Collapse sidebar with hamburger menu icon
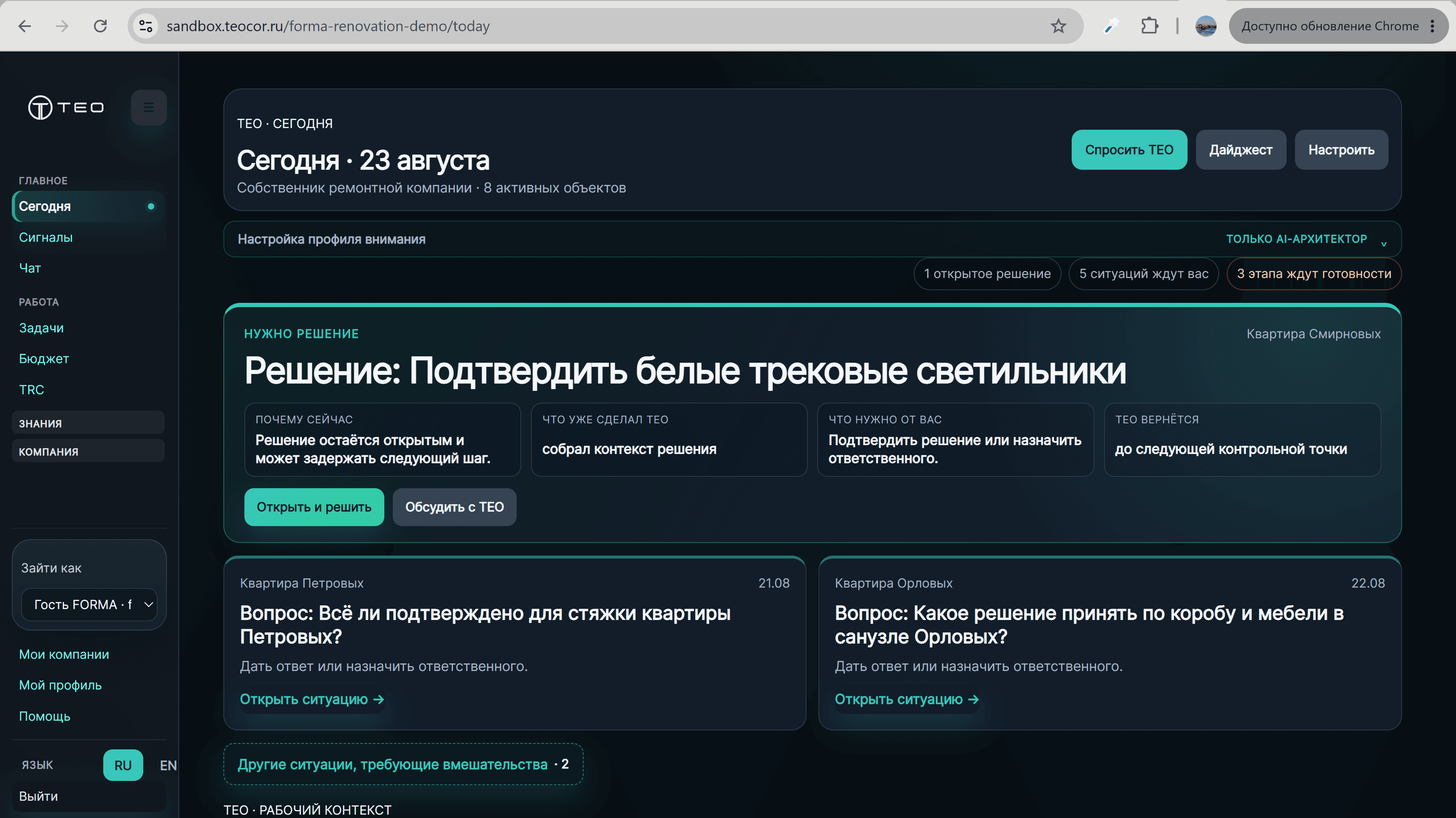Image resolution: width=1456 pixels, height=818 pixels. 149,107
